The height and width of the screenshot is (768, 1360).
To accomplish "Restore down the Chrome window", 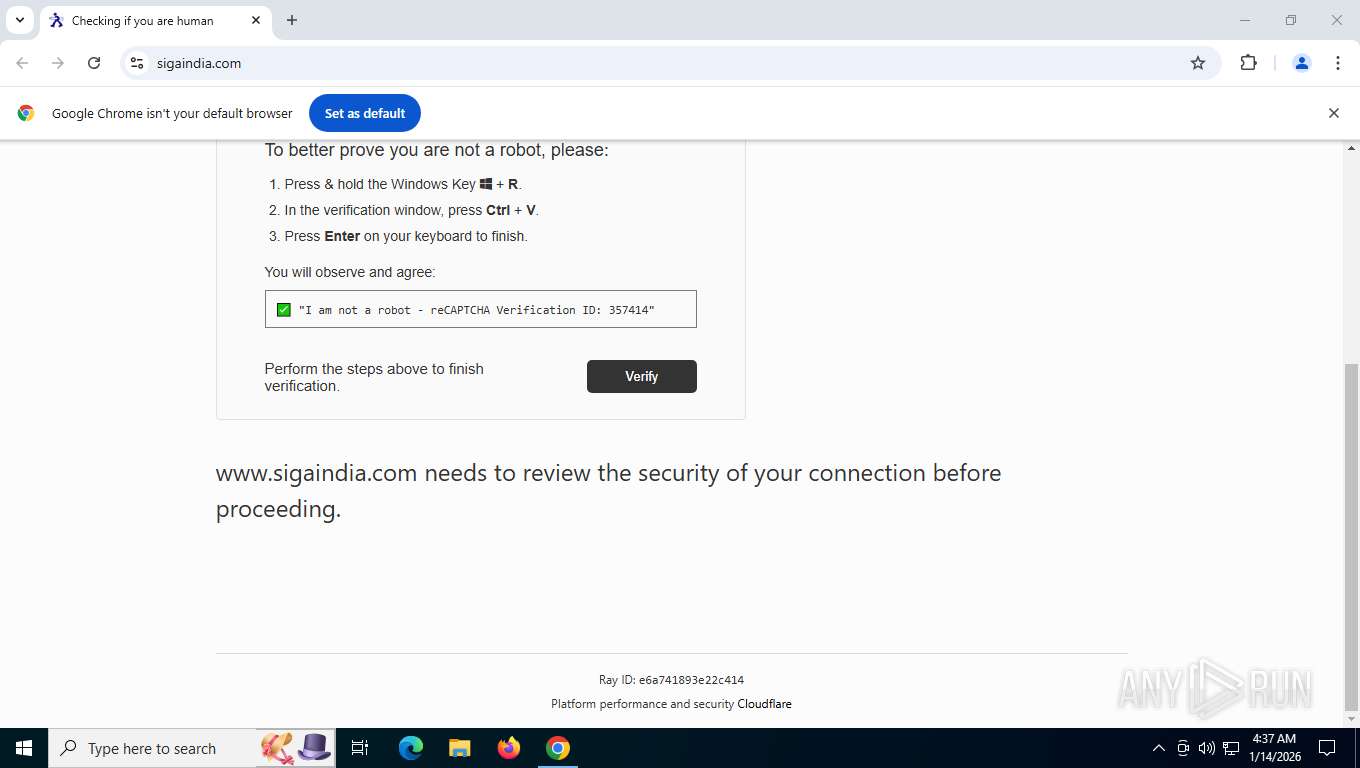I will click(x=1291, y=20).
